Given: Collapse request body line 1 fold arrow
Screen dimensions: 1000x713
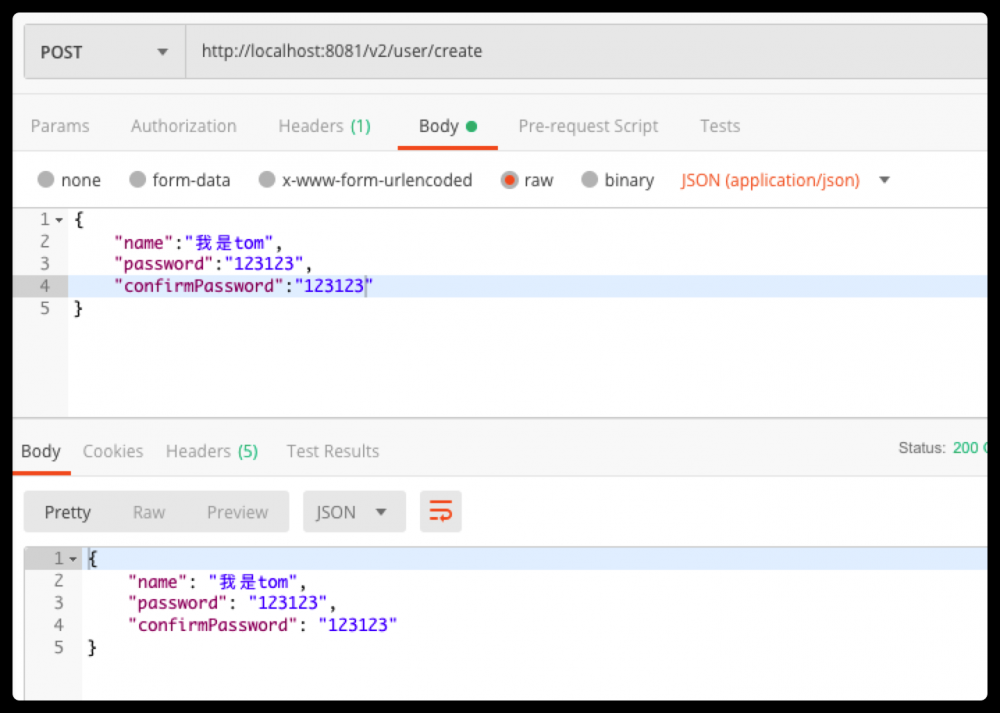Looking at the screenshot, I should 59,220.
